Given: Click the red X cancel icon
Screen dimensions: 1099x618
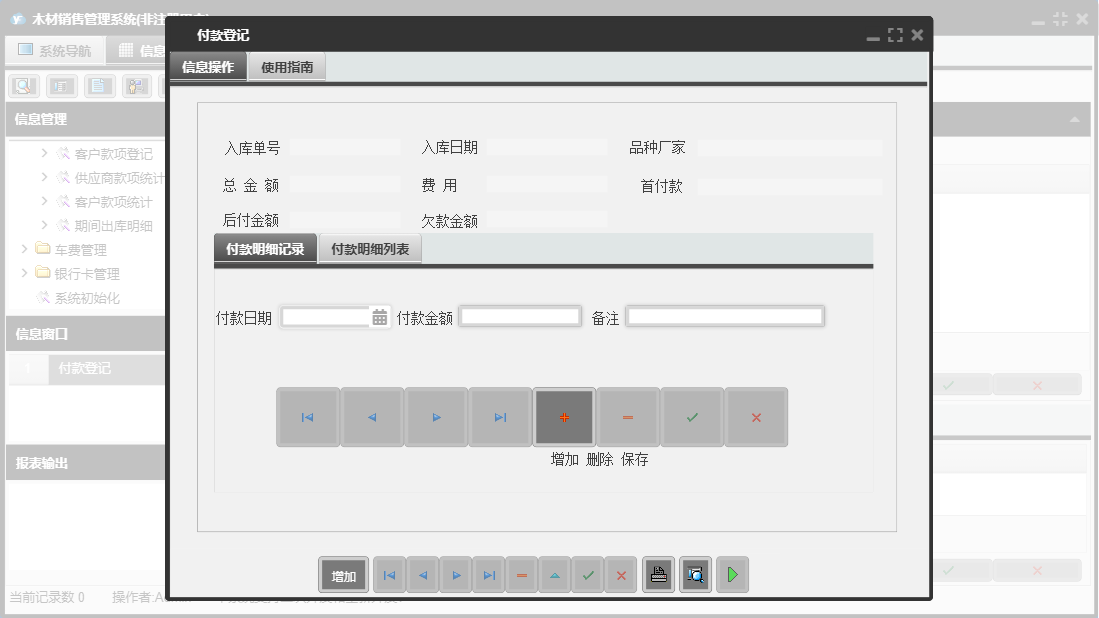Looking at the screenshot, I should coord(755,417).
